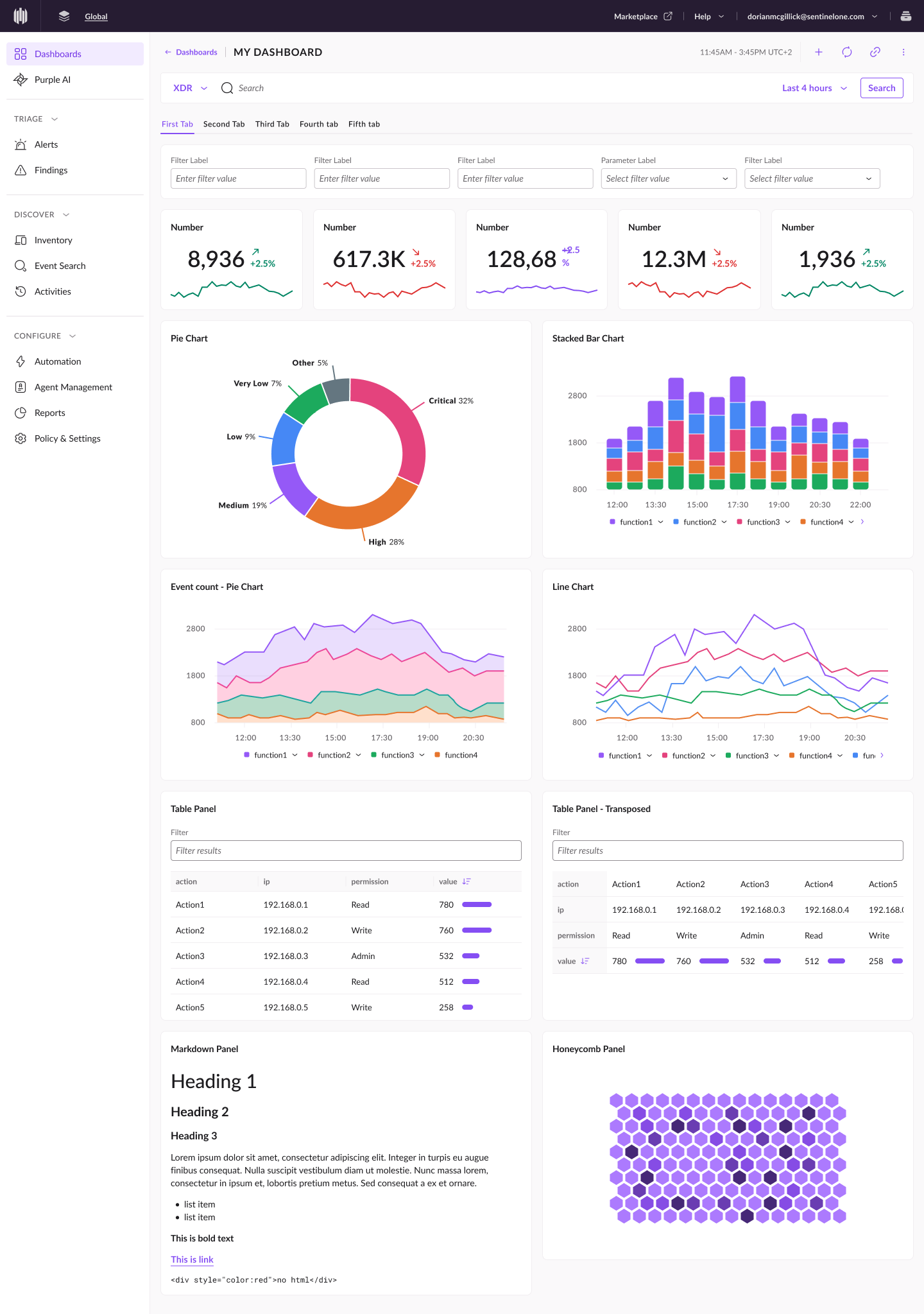Sort Table Panel by value column icon
The image size is (924, 1314).
(x=466, y=881)
